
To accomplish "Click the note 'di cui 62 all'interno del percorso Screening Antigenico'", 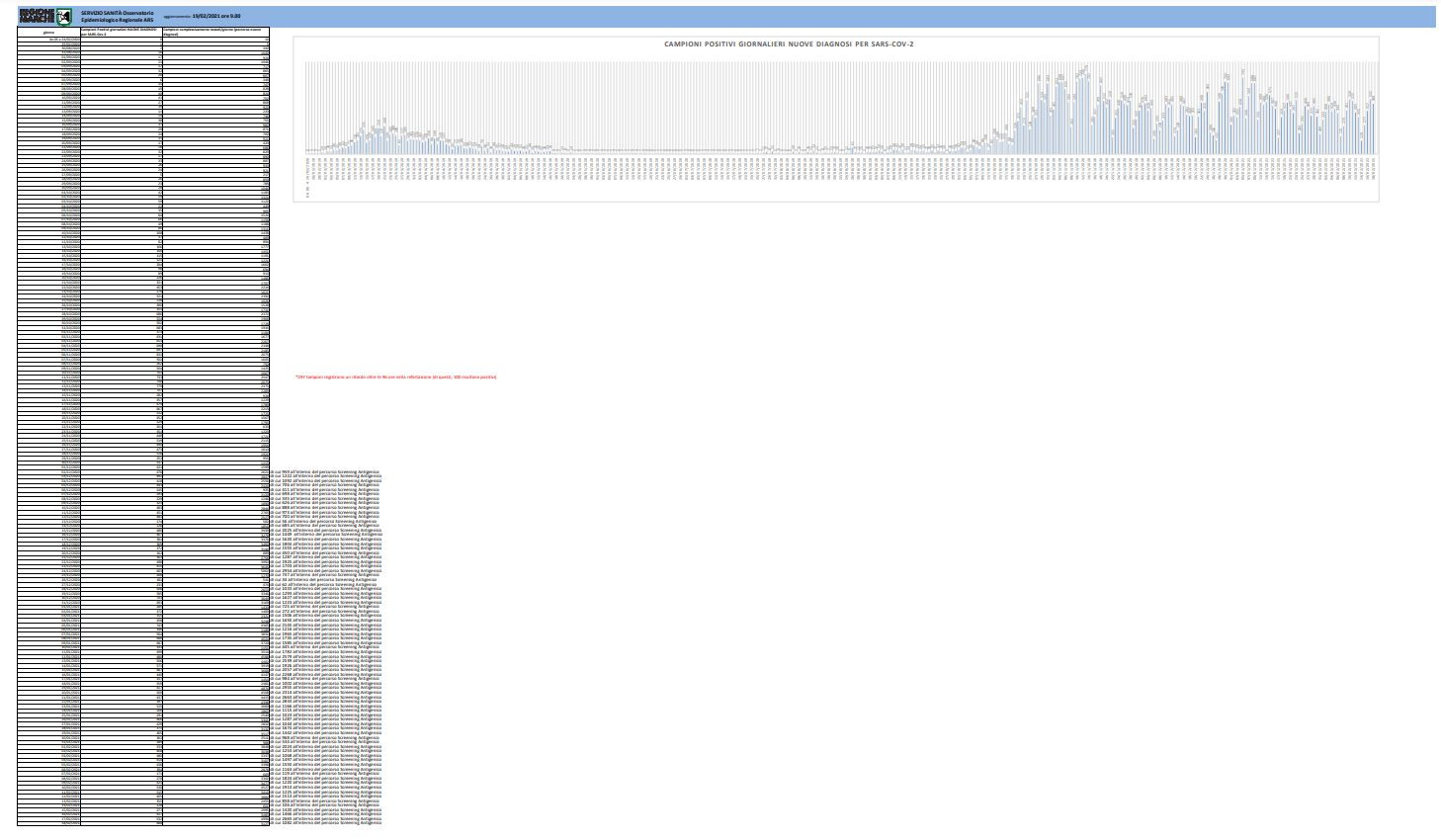I will click(x=323, y=584).
